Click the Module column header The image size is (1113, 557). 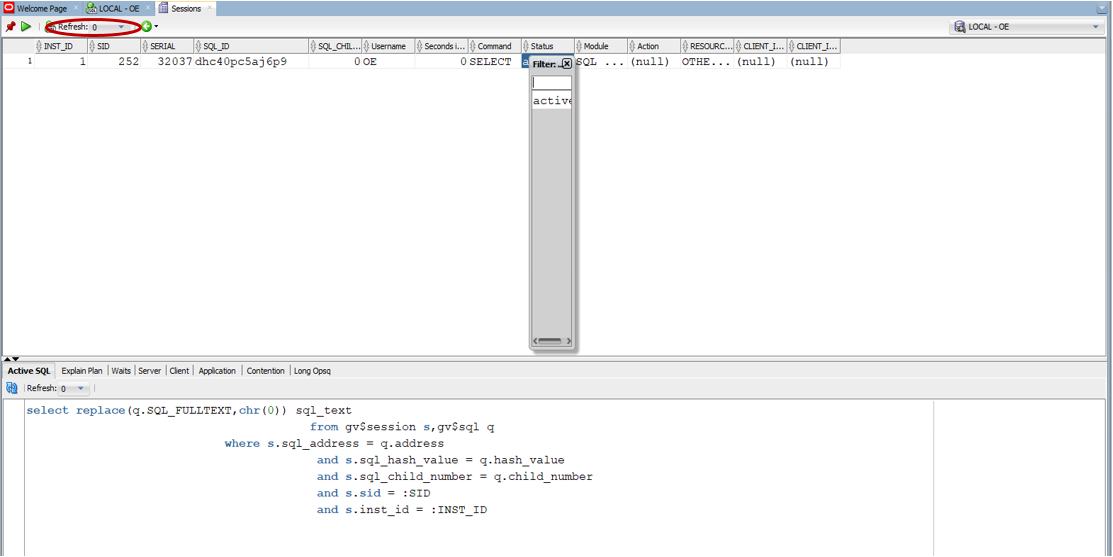pos(601,46)
